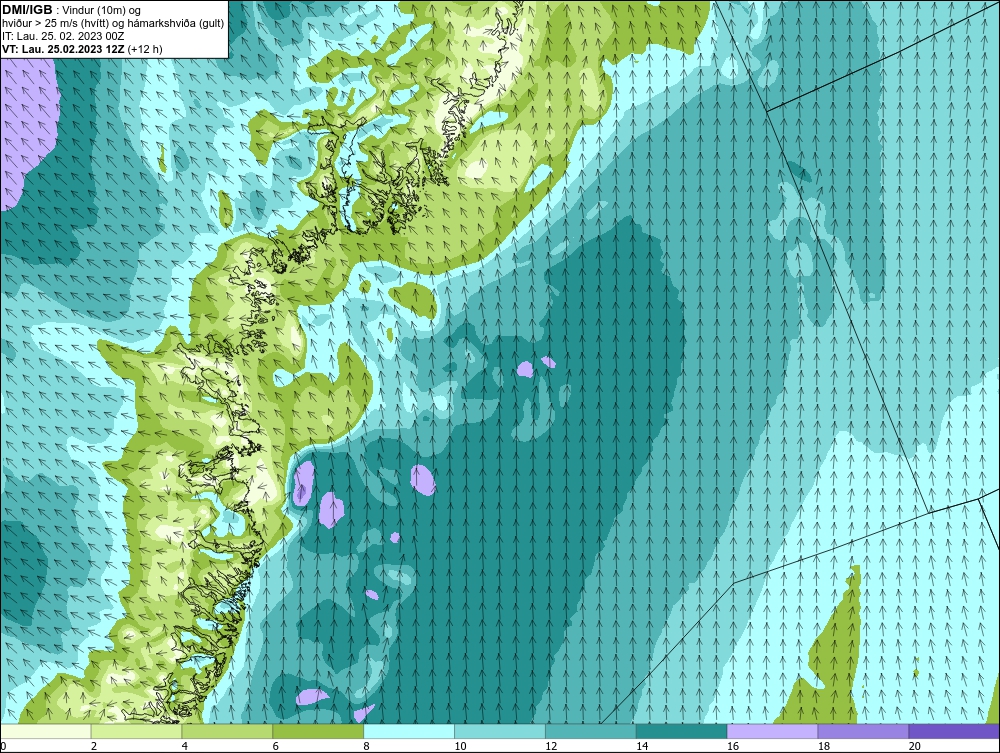Image resolution: width=1000 pixels, height=753 pixels.
Task: Click the legend scale label "4"
Action: coord(184,746)
